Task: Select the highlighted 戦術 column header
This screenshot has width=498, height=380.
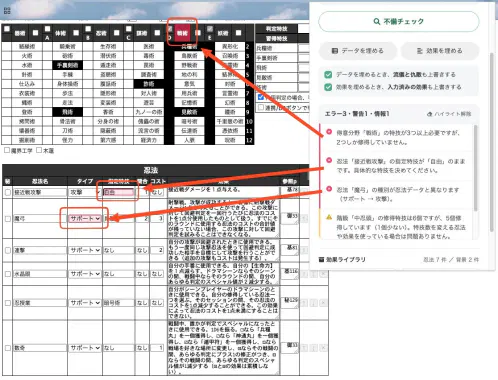Action: [182, 33]
